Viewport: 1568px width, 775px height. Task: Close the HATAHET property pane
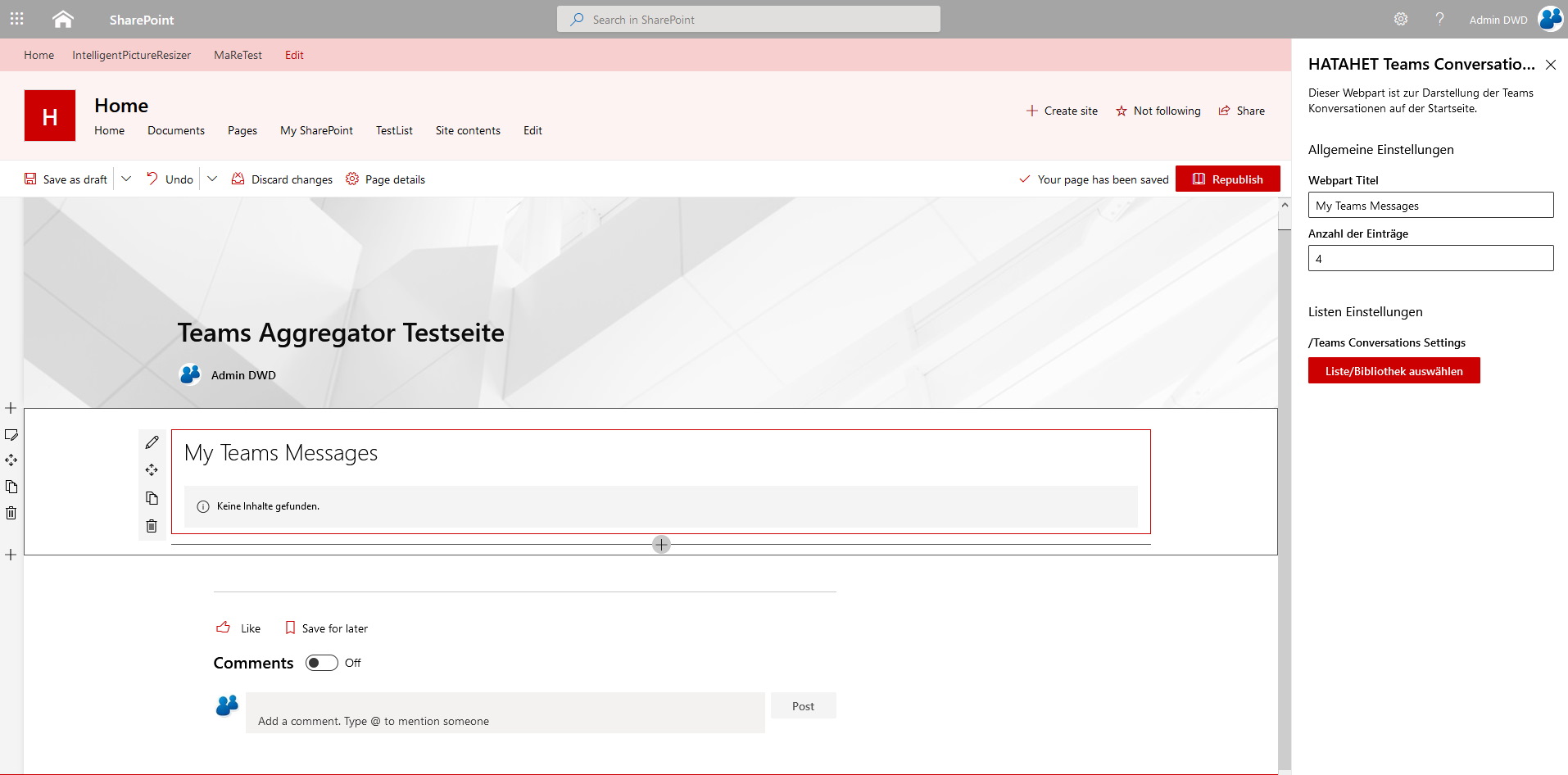(x=1550, y=65)
